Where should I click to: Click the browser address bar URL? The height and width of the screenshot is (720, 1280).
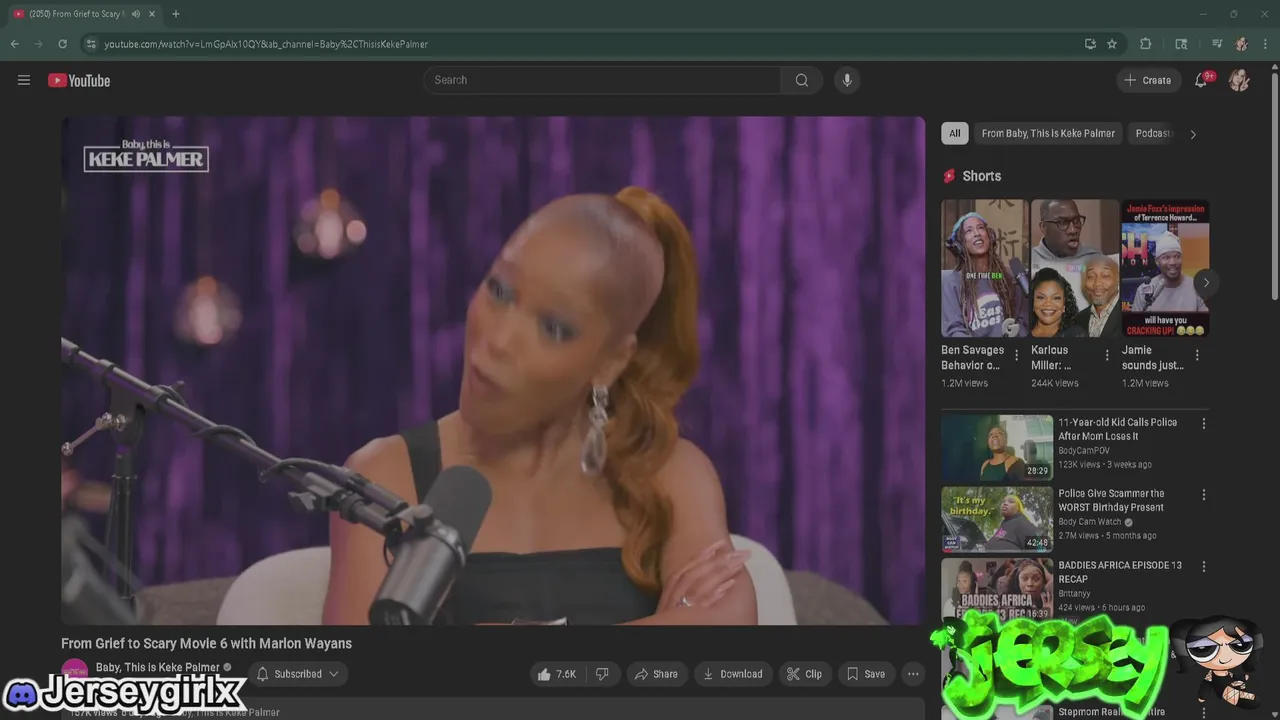[266, 44]
